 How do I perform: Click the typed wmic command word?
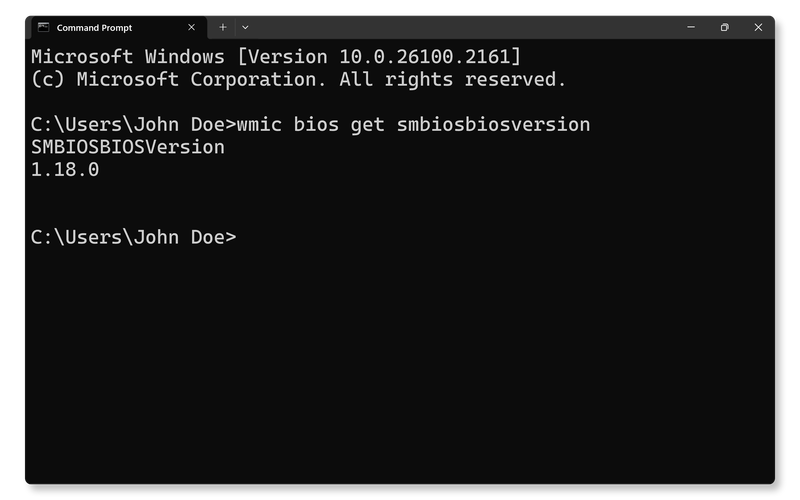(x=264, y=125)
